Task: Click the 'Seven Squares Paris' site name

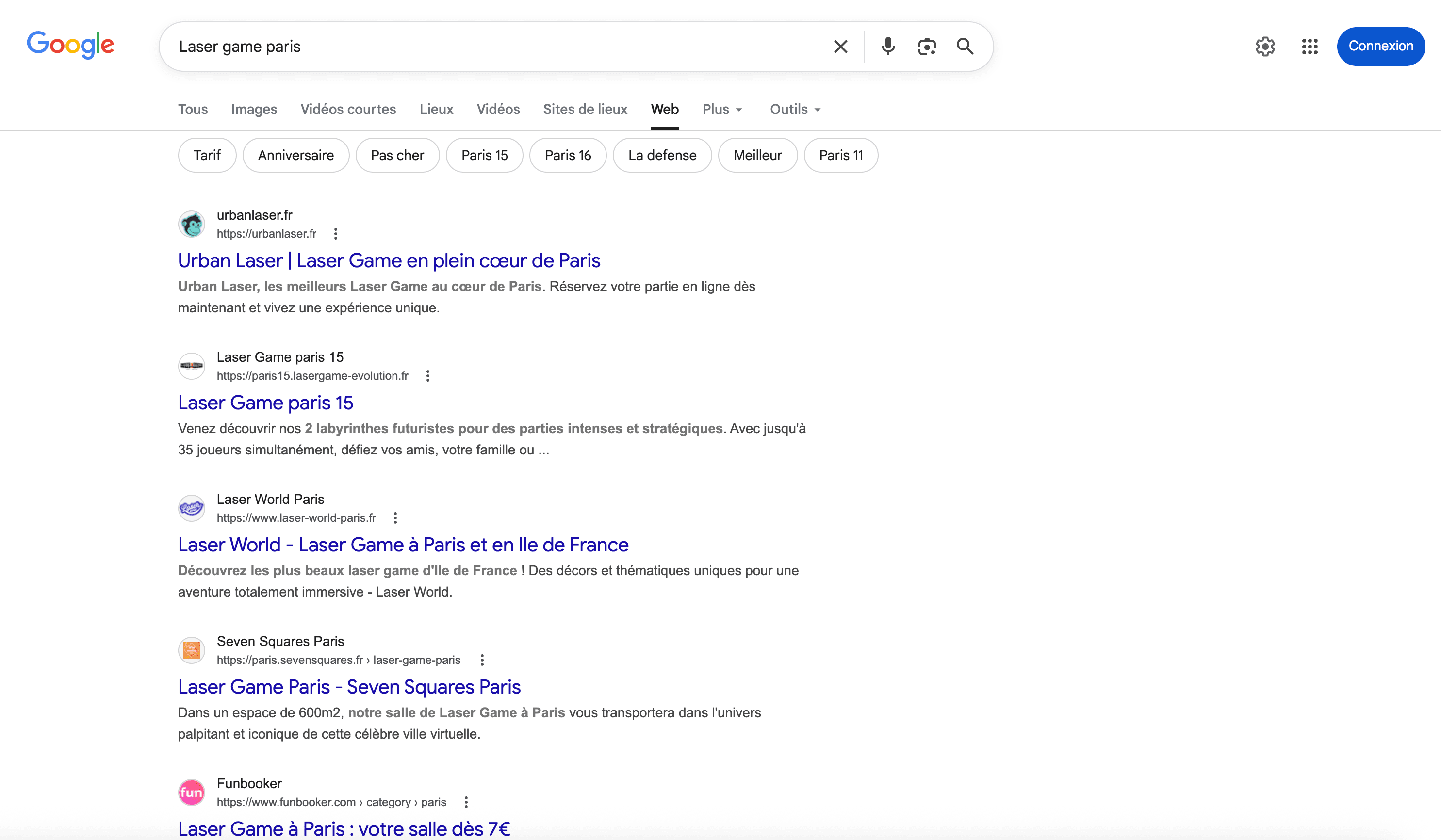Action: pyautogui.click(x=280, y=641)
